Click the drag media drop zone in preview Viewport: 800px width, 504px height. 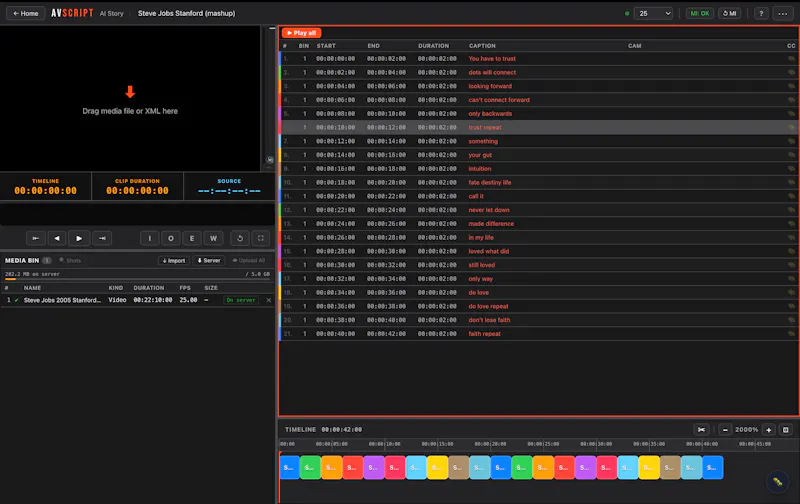coord(130,98)
